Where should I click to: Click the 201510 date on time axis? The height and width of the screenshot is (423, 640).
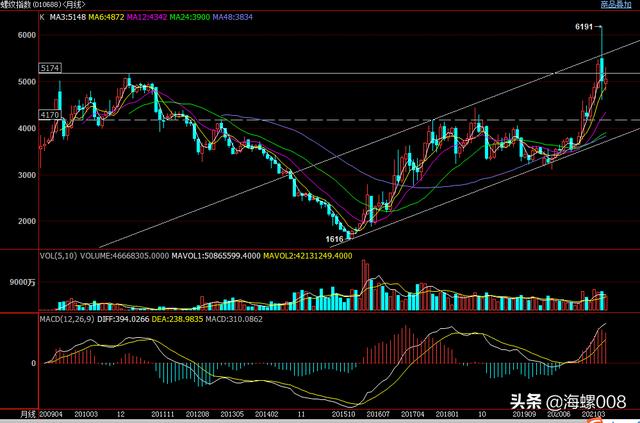[x=345, y=412]
